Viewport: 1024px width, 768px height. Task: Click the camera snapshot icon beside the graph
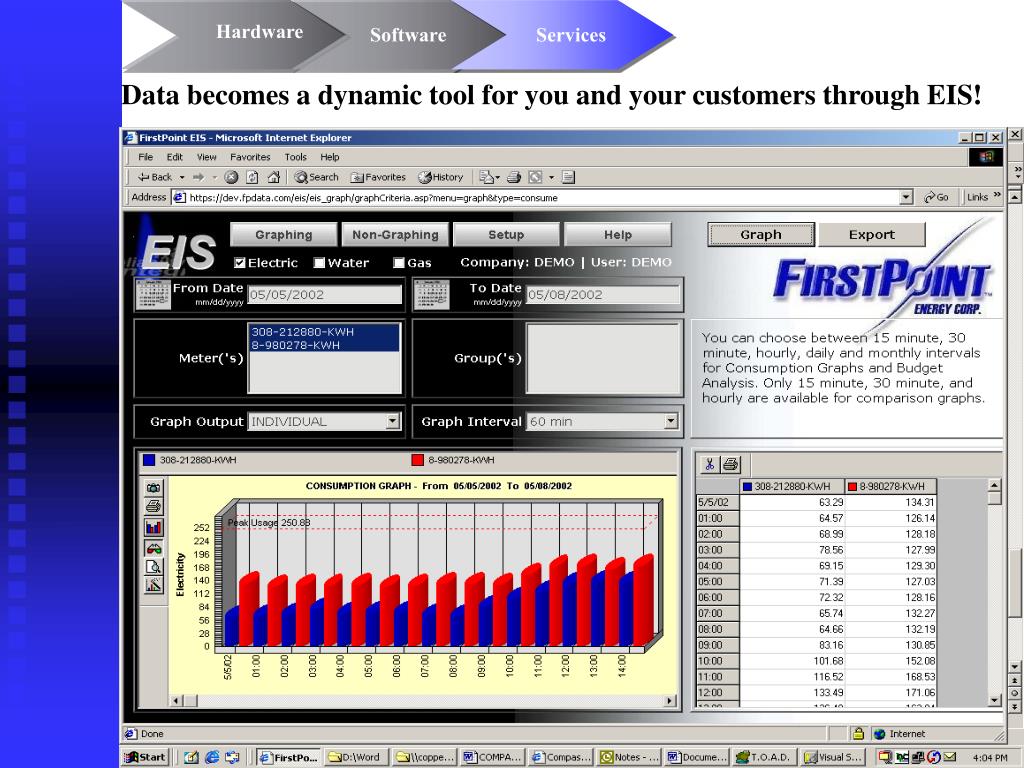pos(153,488)
